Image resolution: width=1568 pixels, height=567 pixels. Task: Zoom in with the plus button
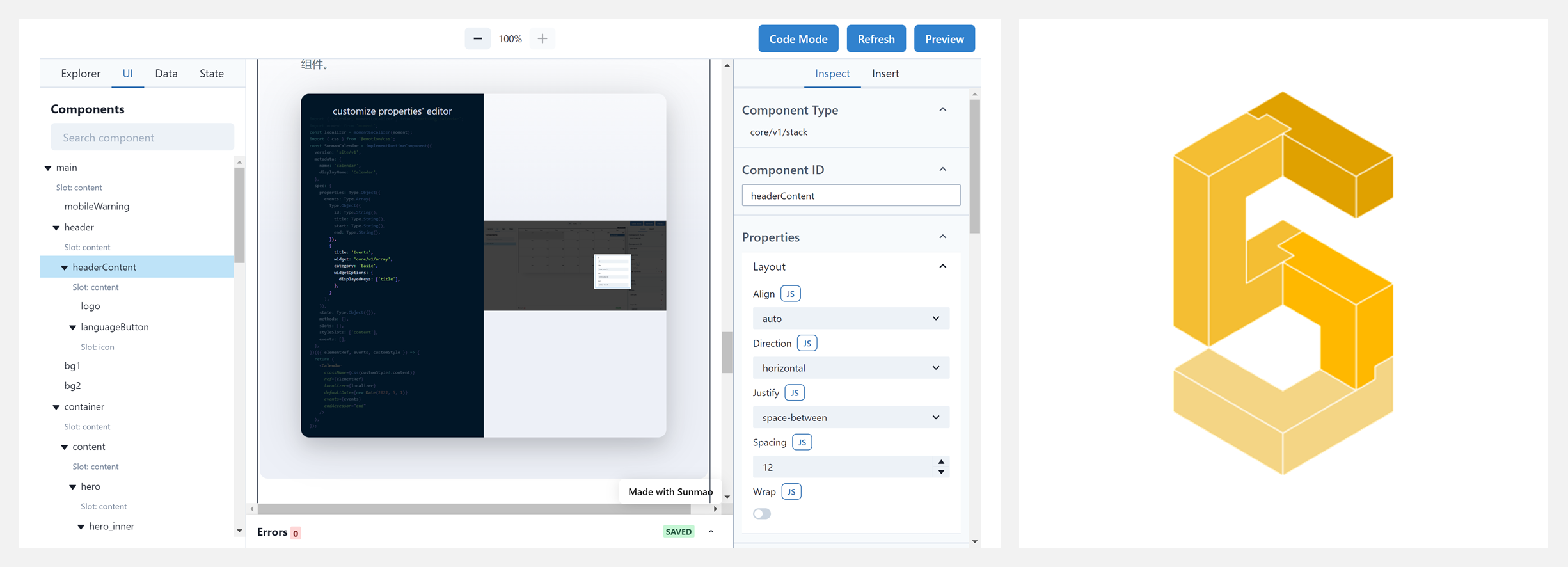pyautogui.click(x=542, y=38)
